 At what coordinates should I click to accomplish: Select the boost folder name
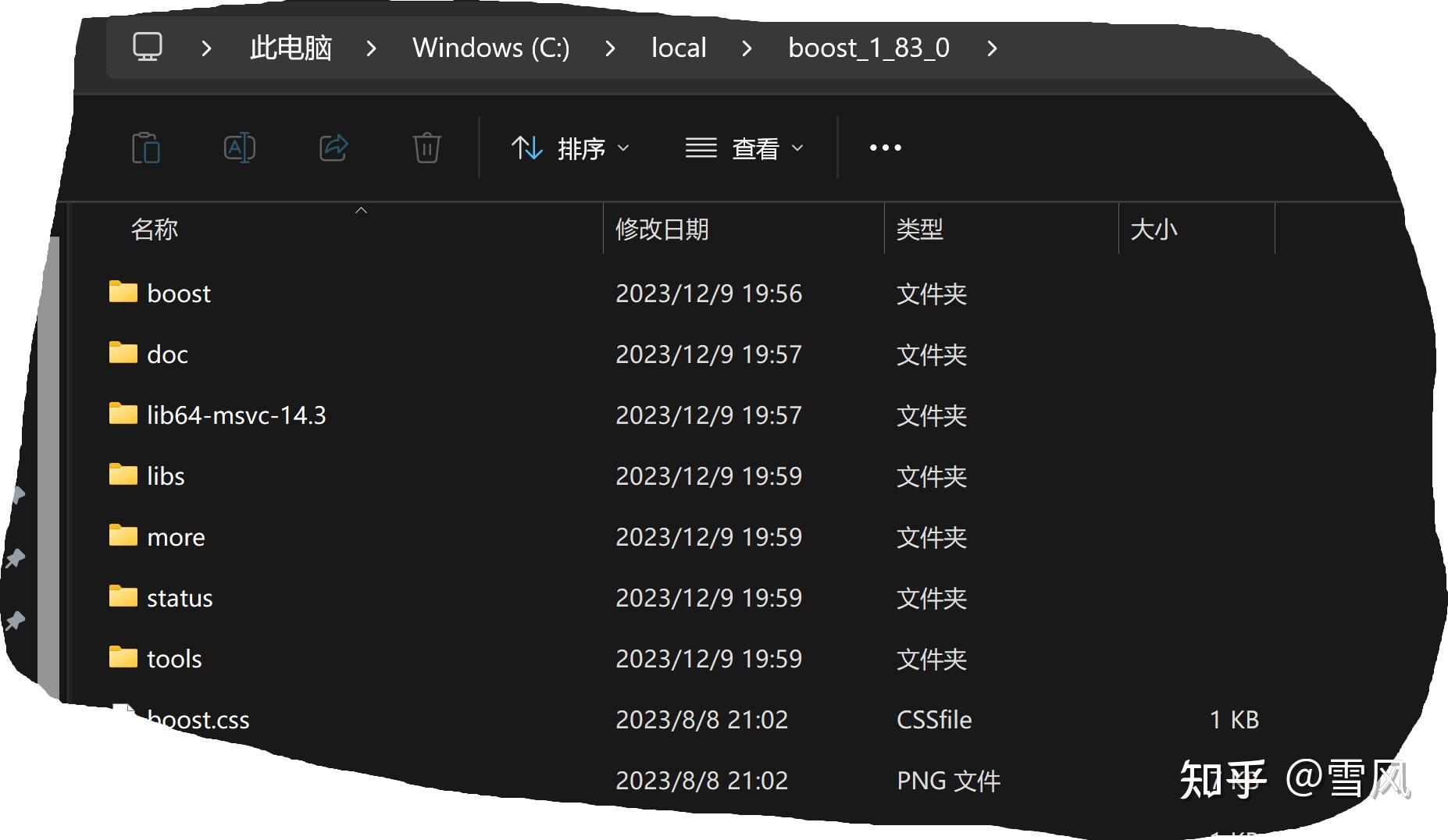(179, 294)
